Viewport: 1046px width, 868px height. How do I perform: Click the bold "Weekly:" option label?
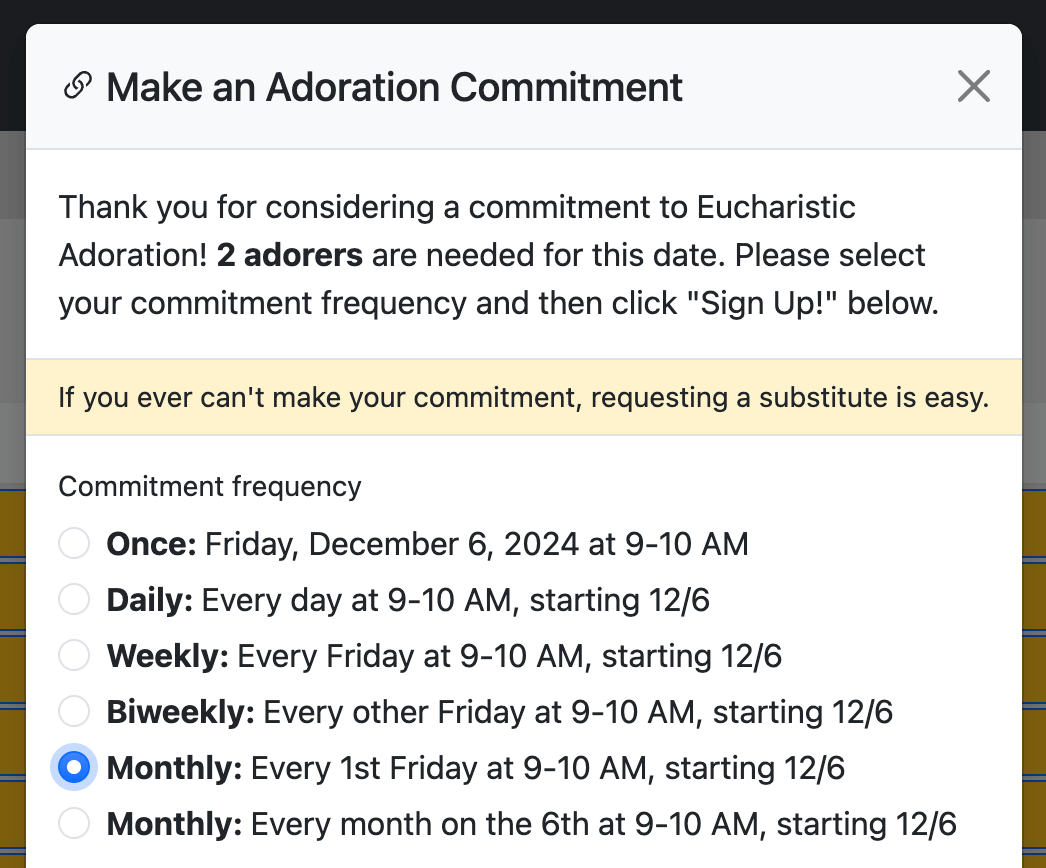(x=168, y=656)
